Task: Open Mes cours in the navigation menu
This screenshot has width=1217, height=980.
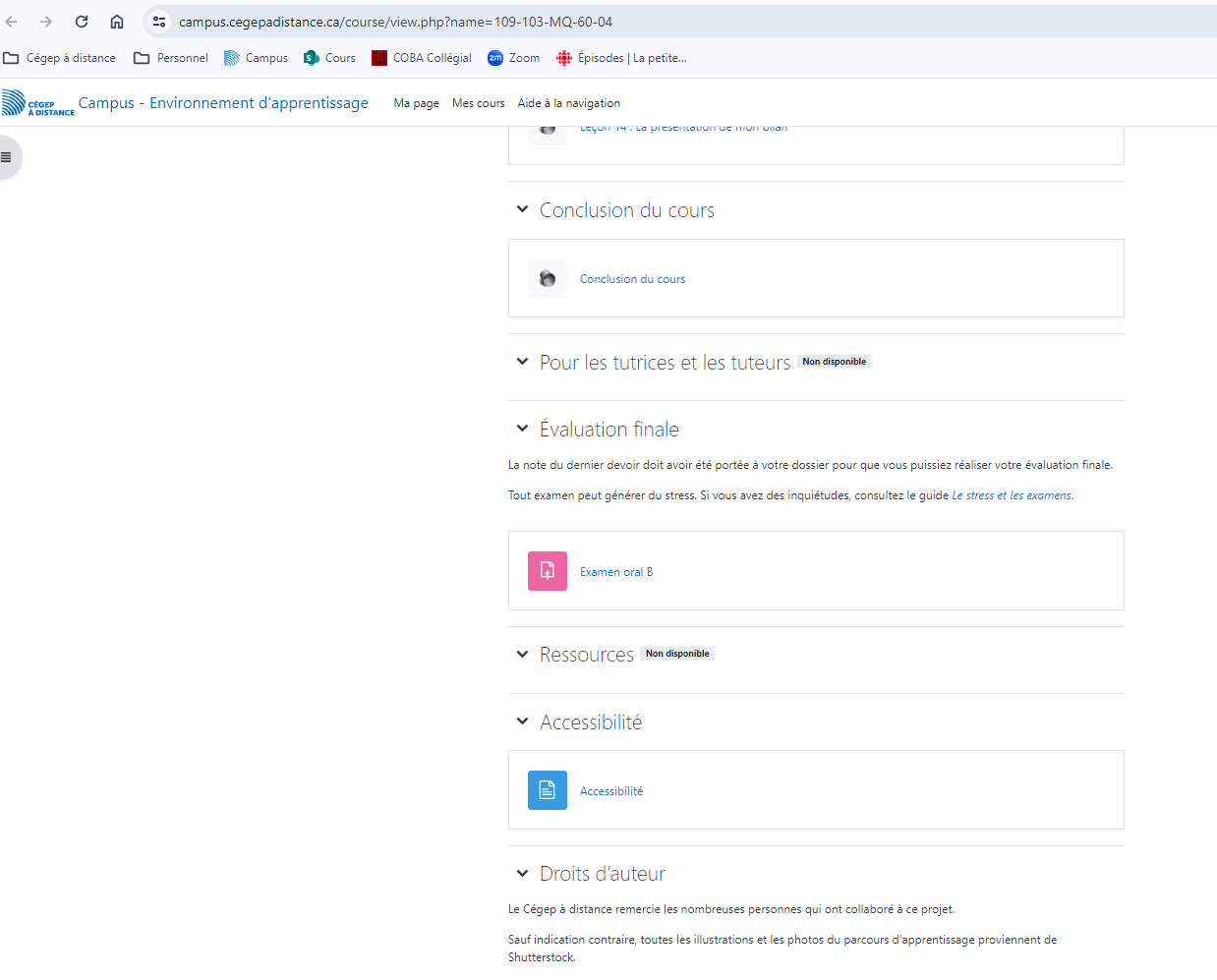Action: tap(478, 103)
